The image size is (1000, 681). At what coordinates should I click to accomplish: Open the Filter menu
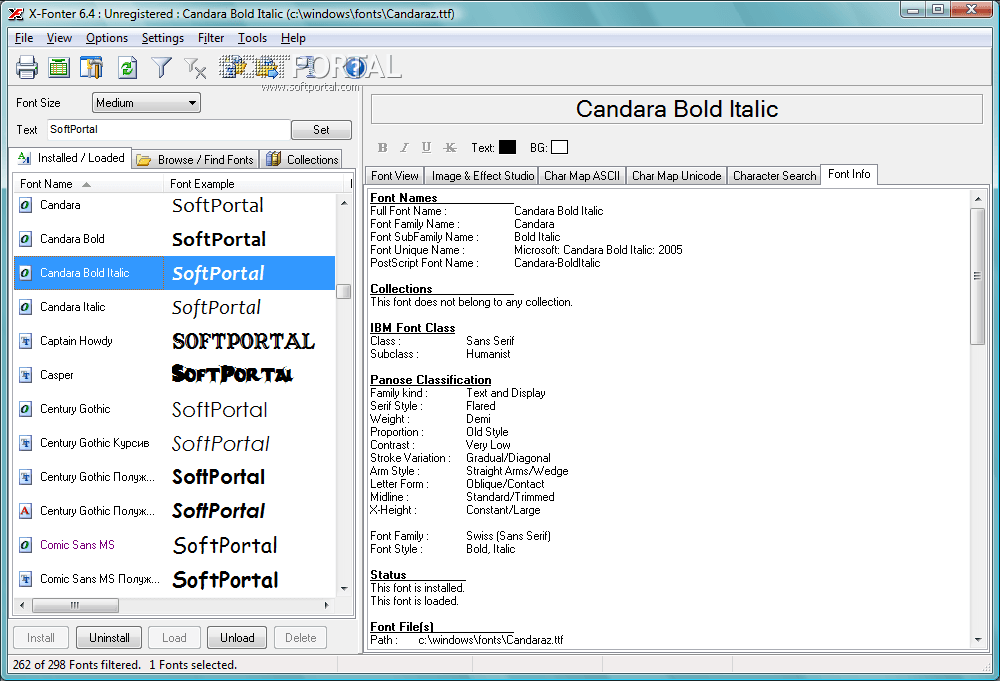pyautogui.click(x=211, y=38)
